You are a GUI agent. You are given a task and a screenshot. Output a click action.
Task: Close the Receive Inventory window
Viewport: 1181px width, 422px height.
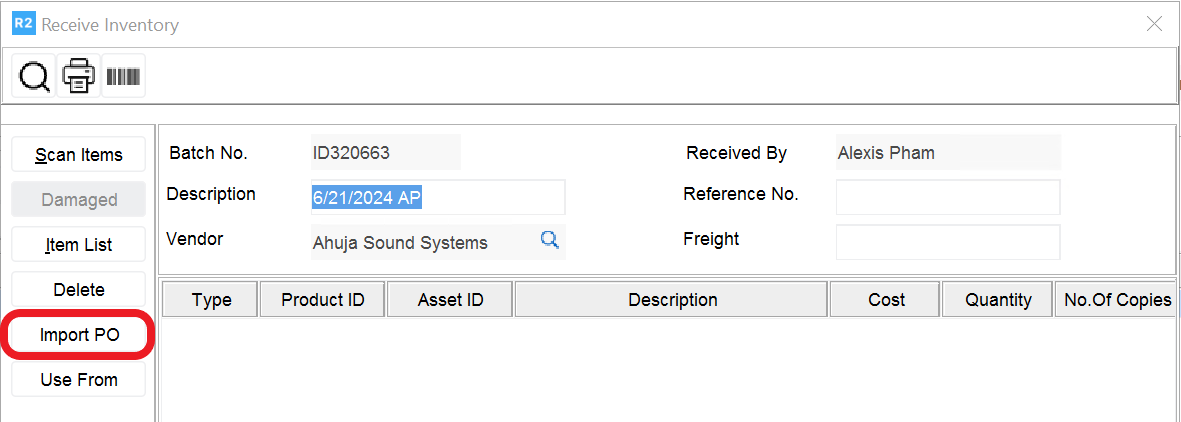(1154, 24)
